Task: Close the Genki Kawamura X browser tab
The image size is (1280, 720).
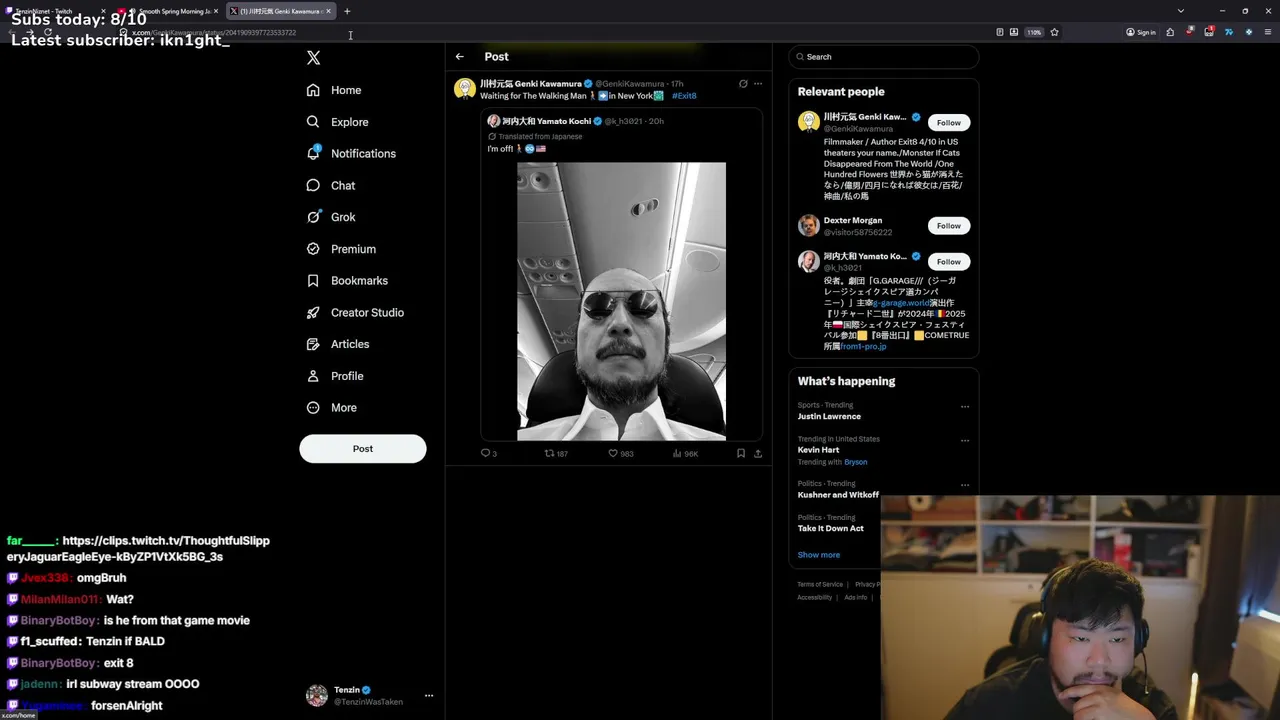Action: (328, 11)
